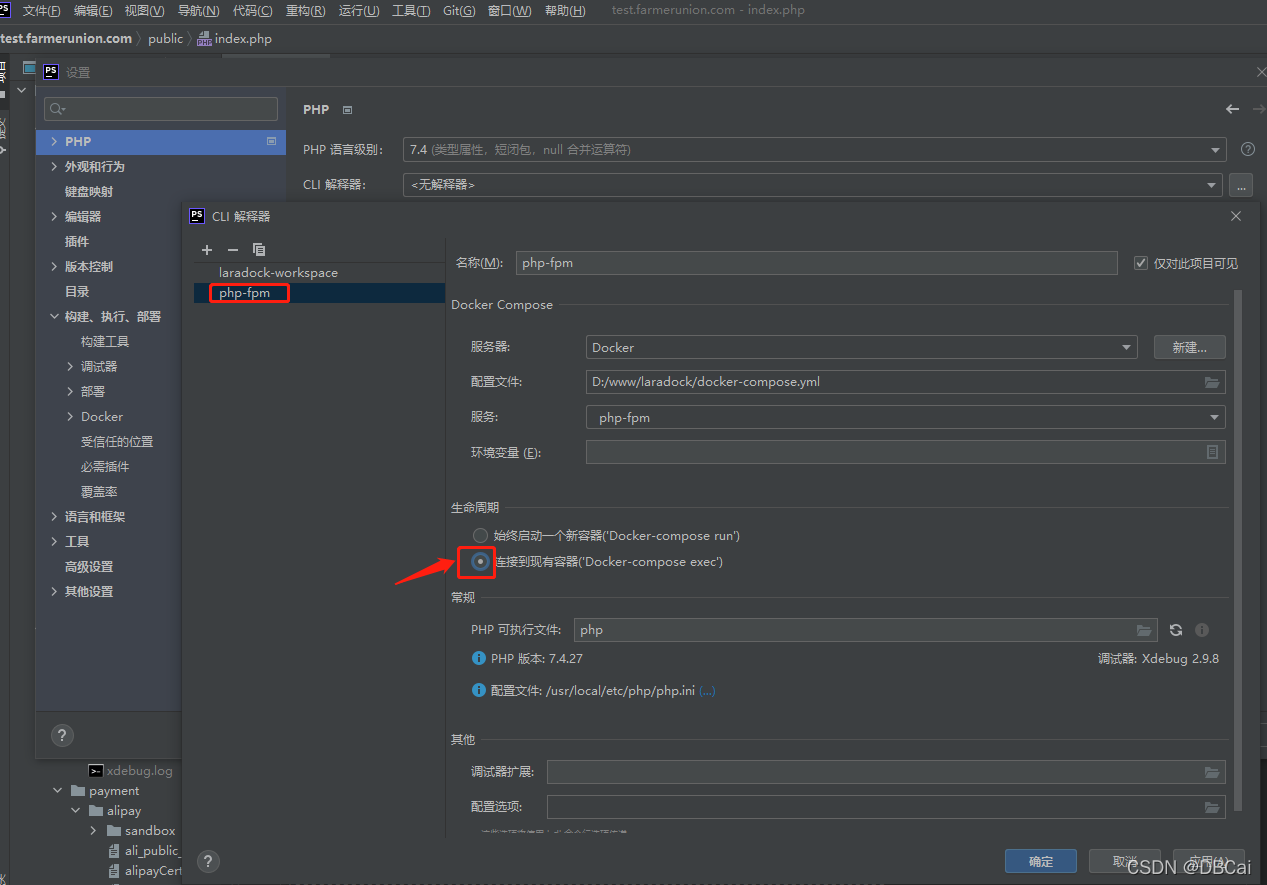The width and height of the screenshot is (1267, 885).
Task: Click the PHP version info icon
Action: (478, 659)
